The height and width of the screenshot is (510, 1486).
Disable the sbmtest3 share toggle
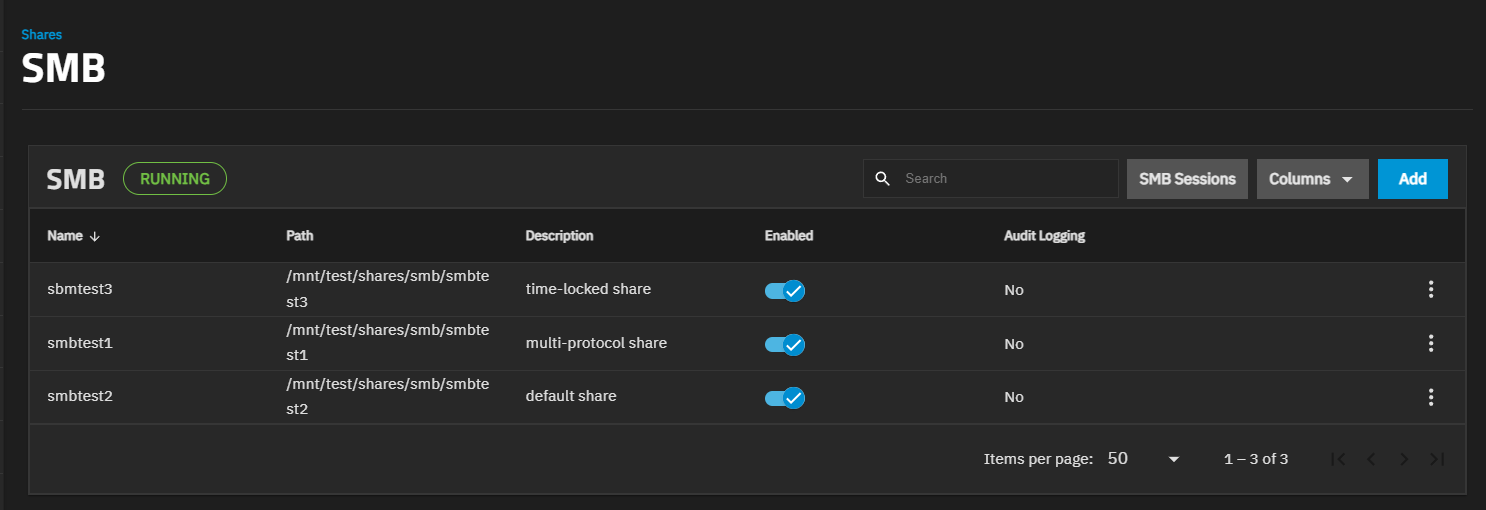click(x=785, y=291)
